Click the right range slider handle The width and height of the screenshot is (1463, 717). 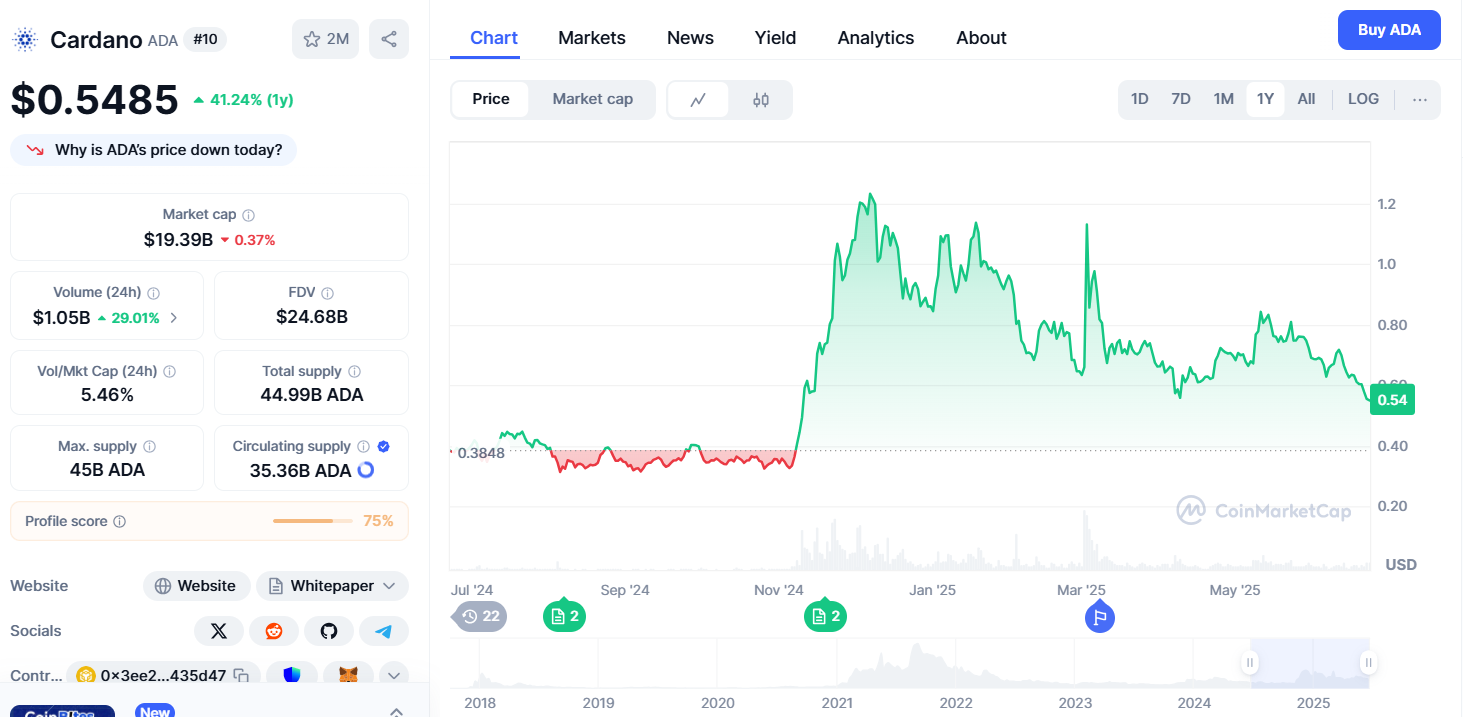click(1368, 662)
